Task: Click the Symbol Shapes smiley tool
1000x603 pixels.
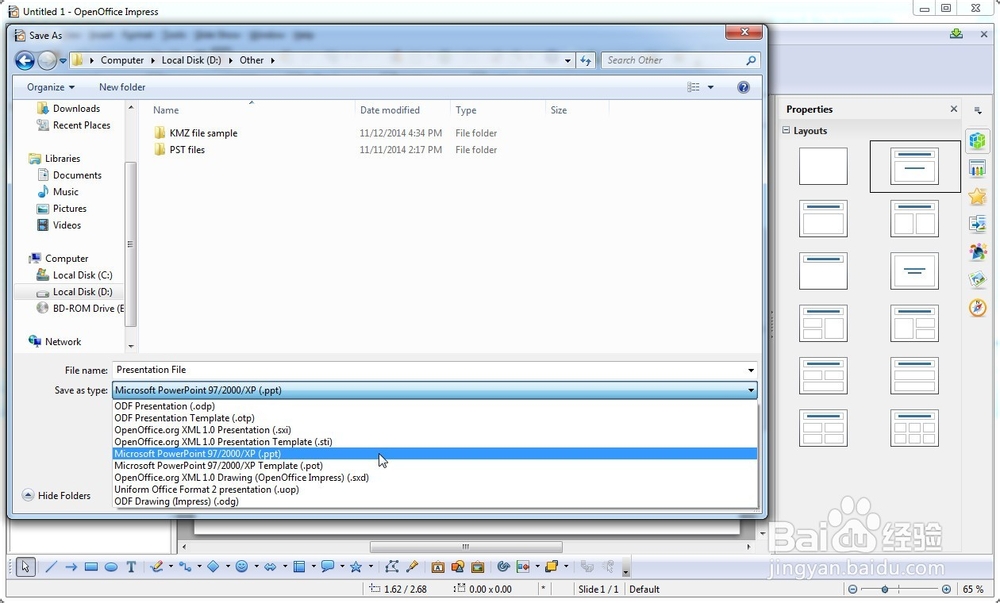Action: [x=242, y=567]
